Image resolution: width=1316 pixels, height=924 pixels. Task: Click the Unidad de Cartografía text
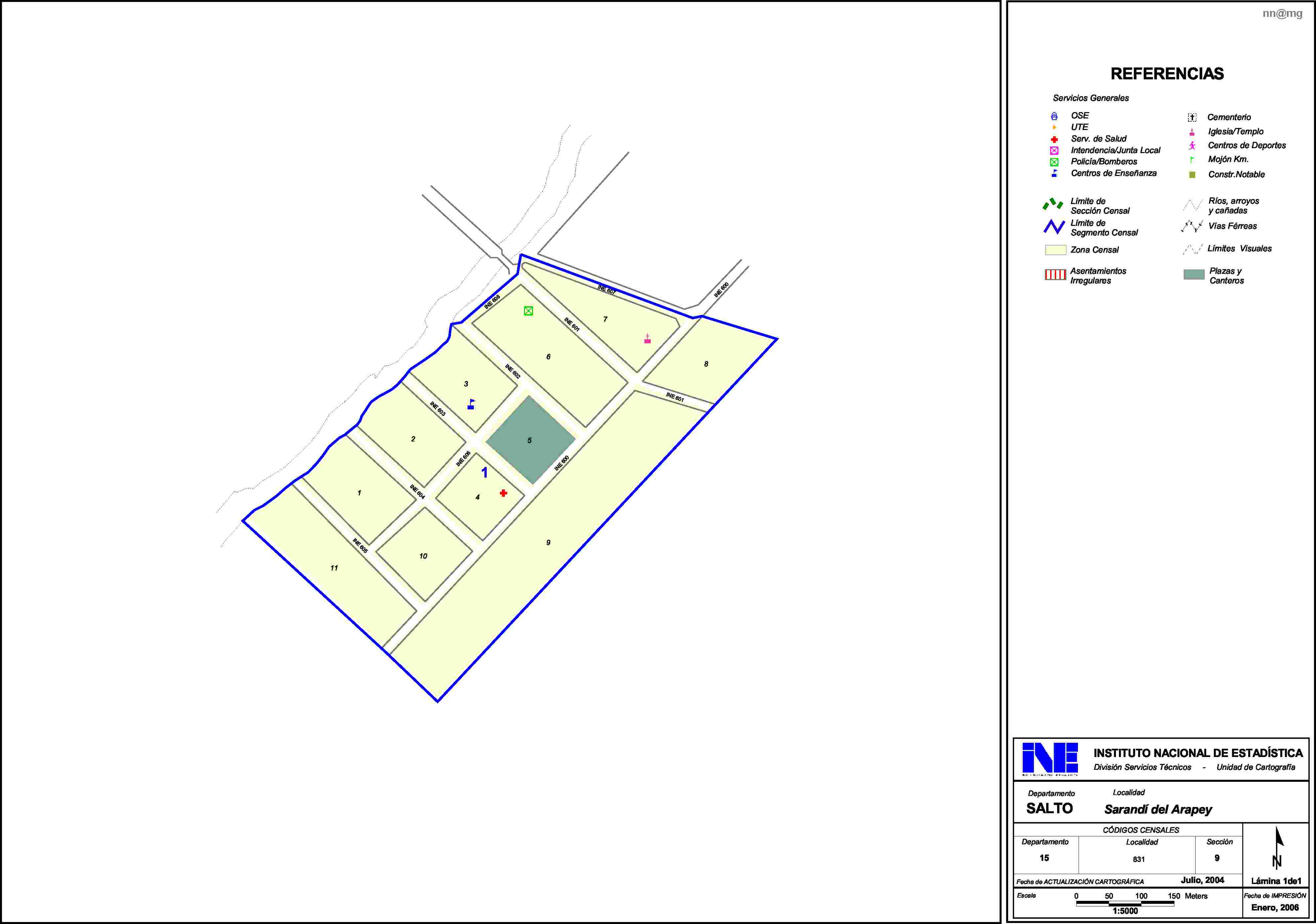click(x=1256, y=768)
